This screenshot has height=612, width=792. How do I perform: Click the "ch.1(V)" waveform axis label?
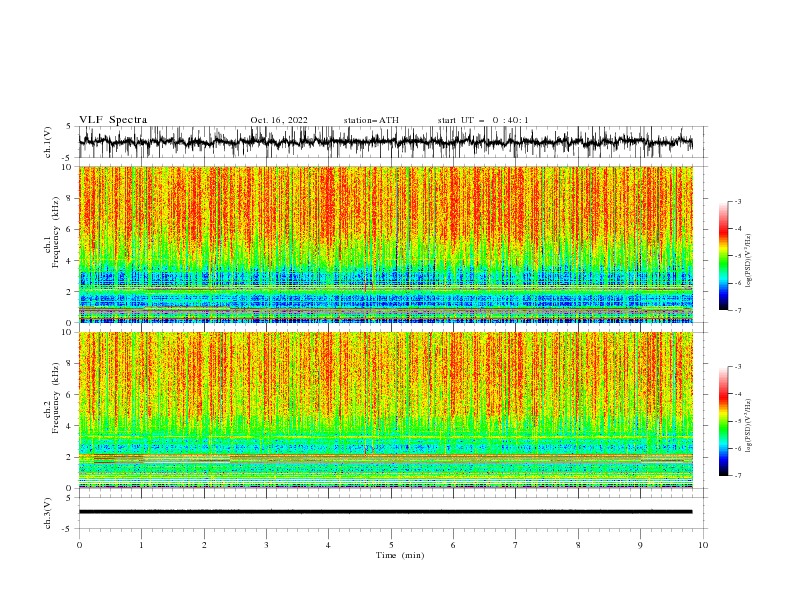pyautogui.click(x=48, y=142)
